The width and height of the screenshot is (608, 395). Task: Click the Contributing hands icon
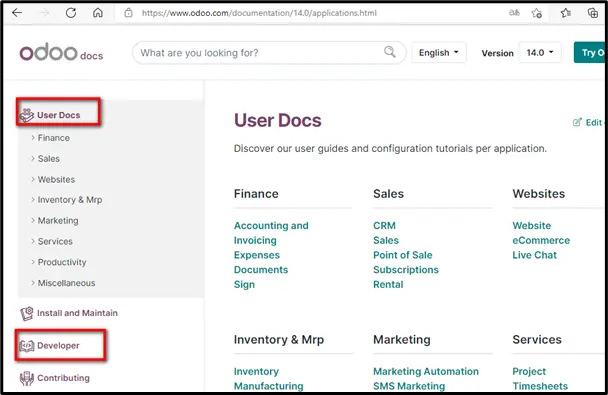[x=27, y=378]
